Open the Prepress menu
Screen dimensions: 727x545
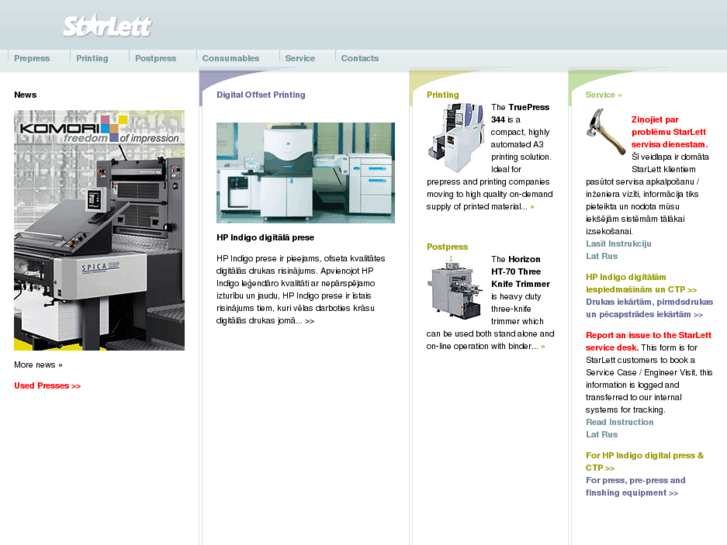click(x=32, y=58)
